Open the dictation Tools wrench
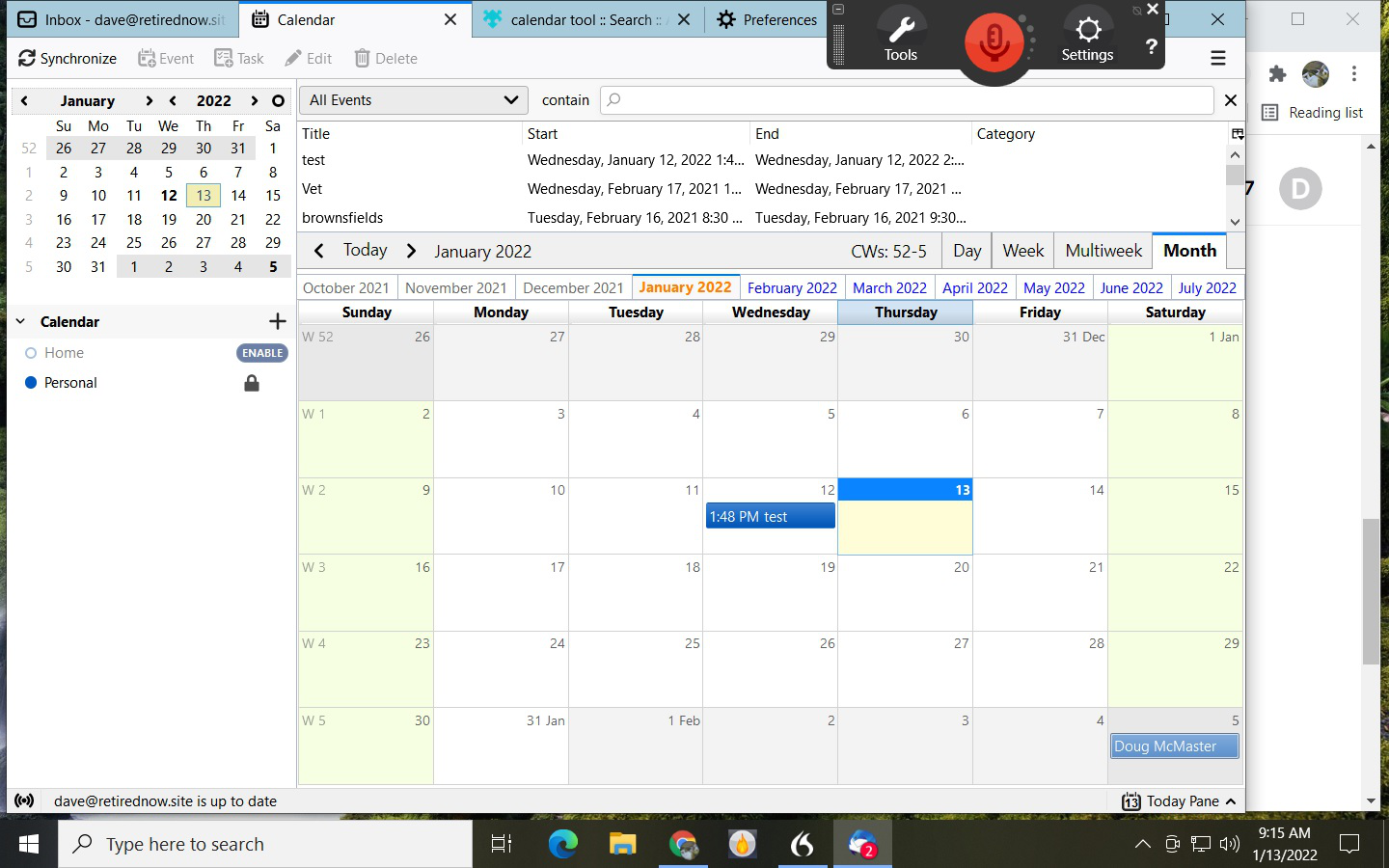Screen dimensions: 1389x868 pyautogui.click(x=901, y=37)
